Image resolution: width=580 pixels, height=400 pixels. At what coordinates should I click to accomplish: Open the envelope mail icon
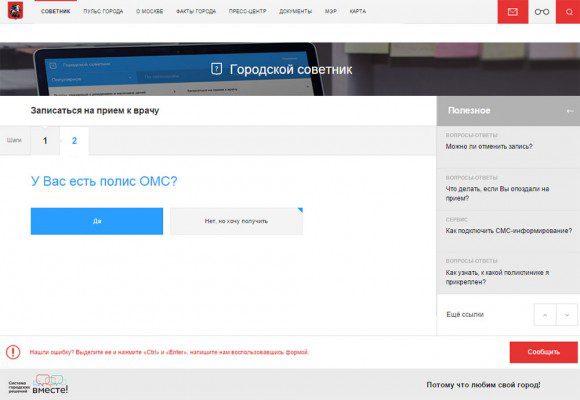coord(513,12)
